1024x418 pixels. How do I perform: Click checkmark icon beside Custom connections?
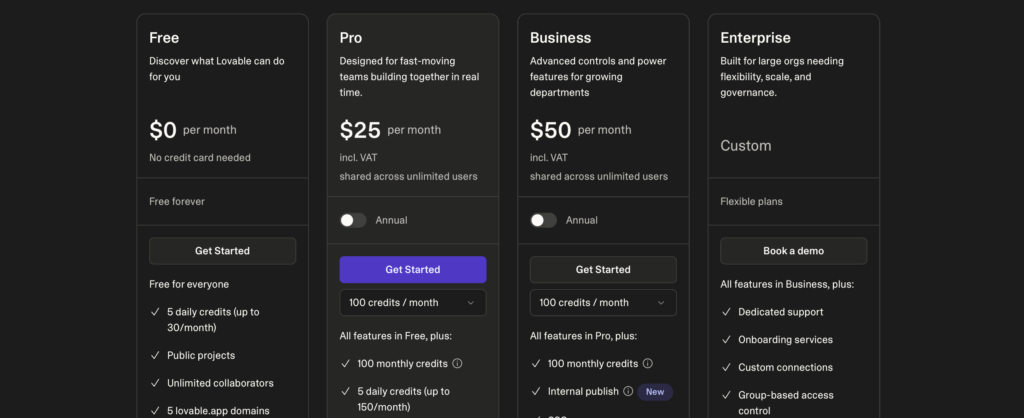pyautogui.click(x=726, y=368)
